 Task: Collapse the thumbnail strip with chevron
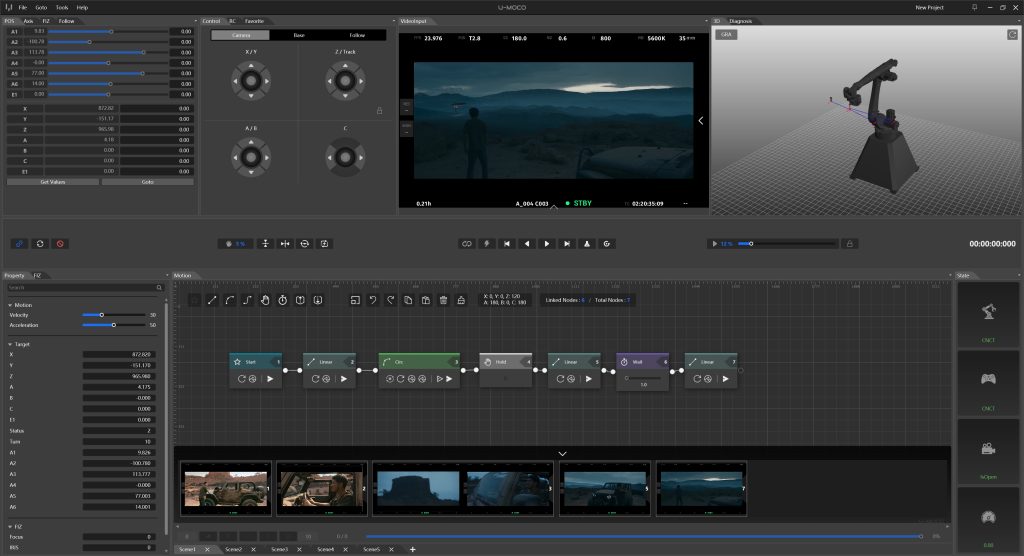tap(562, 453)
